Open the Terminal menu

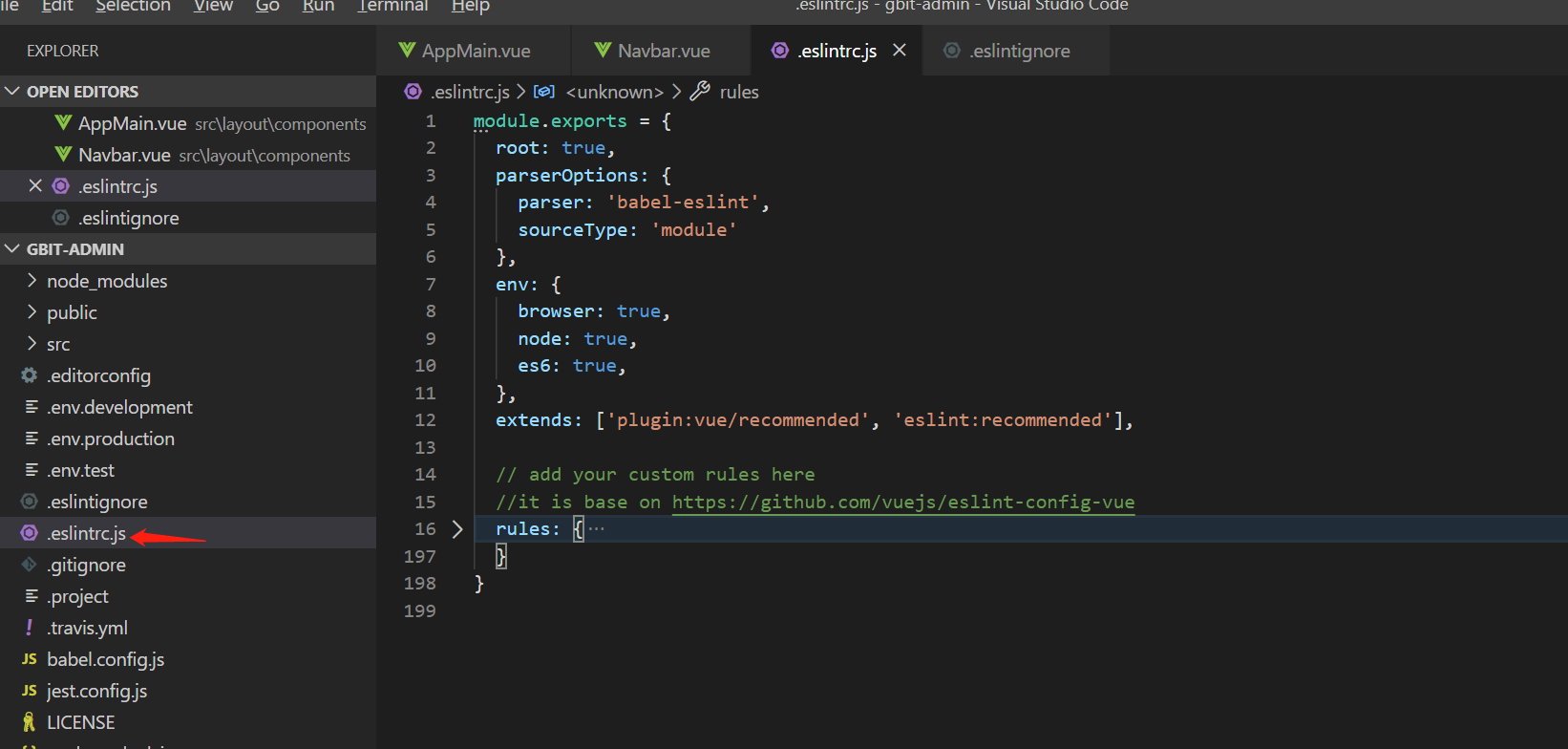[392, 6]
